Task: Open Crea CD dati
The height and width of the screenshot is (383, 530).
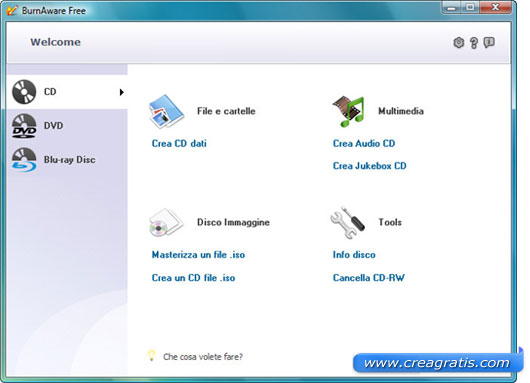Action: coord(179,143)
